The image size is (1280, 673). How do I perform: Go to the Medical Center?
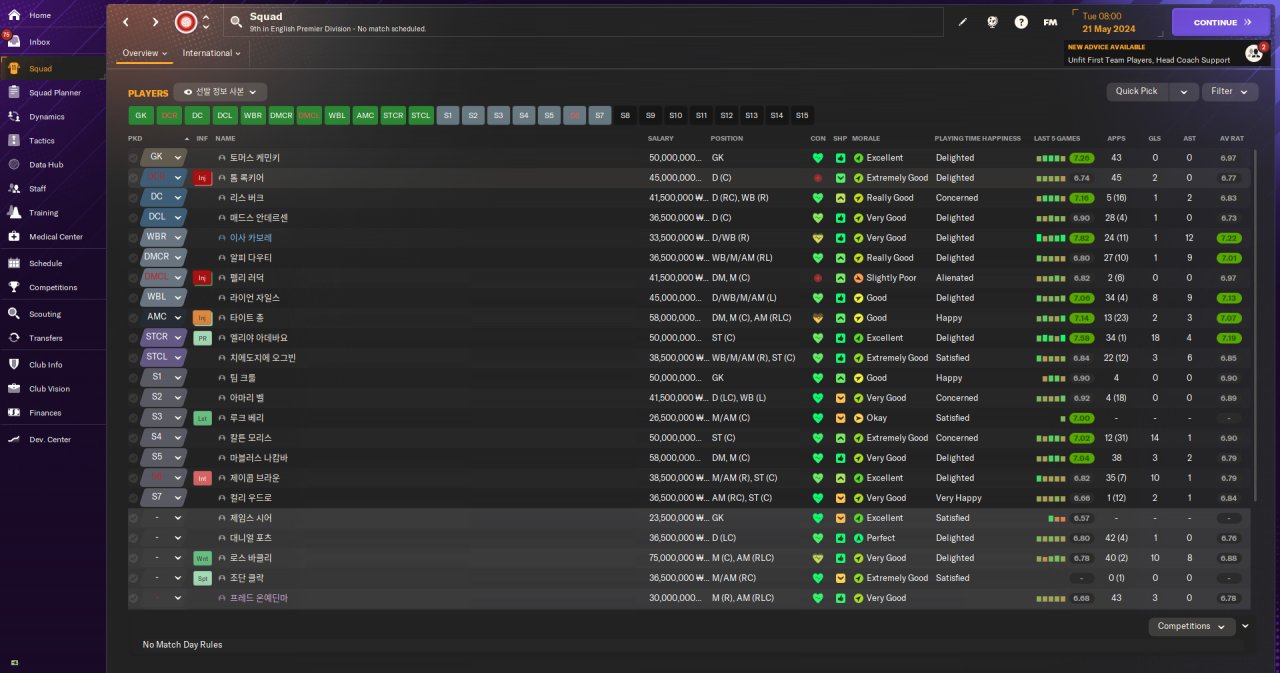tap(55, 237)
